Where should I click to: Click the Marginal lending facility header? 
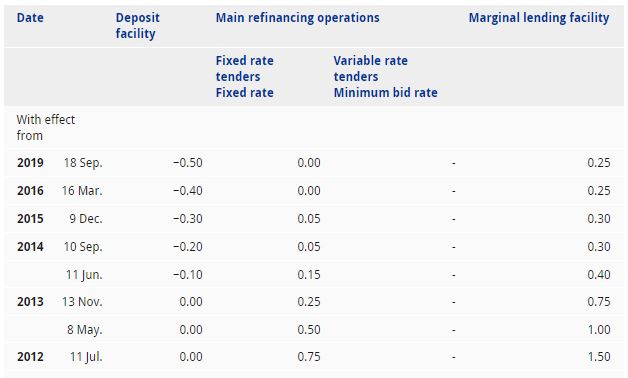539,18
